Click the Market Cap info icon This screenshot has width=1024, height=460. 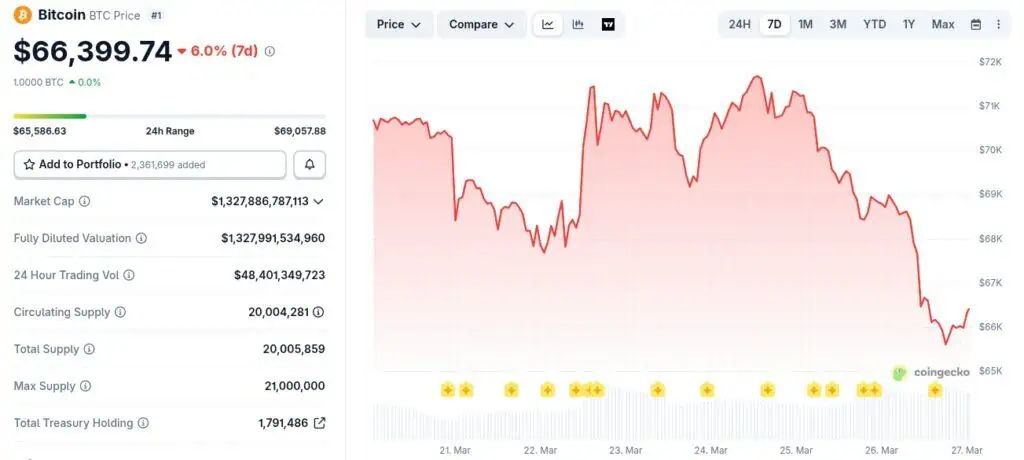pos(84,201)
